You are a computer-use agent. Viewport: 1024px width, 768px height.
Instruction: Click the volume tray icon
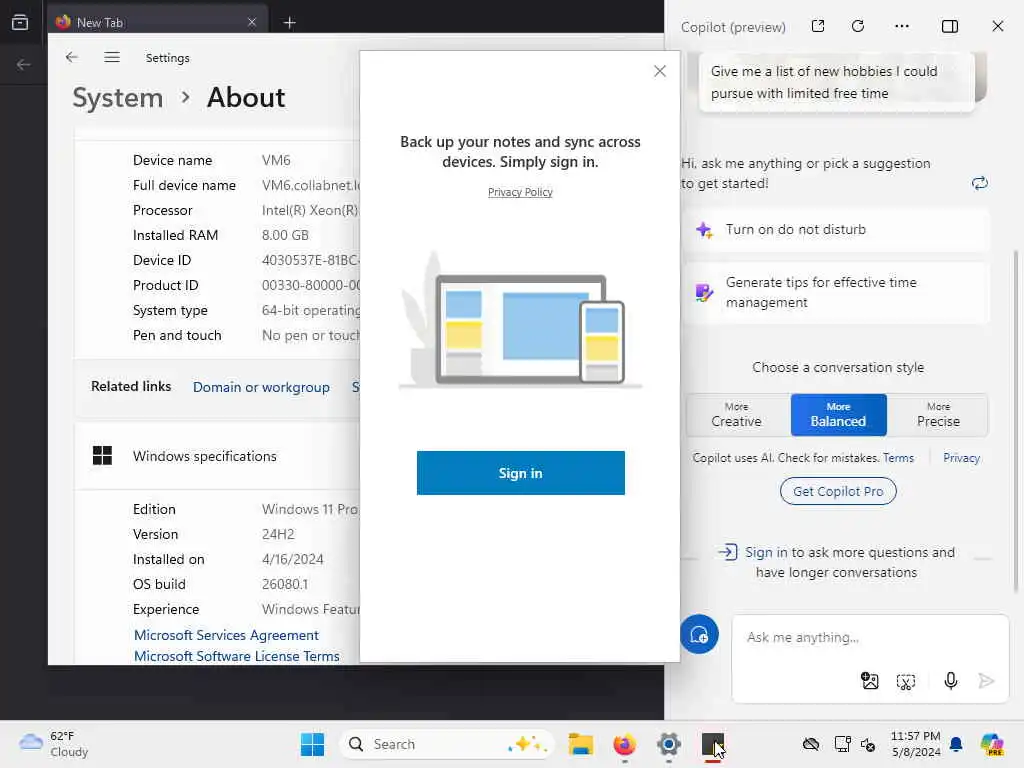(x=868, y=744)
